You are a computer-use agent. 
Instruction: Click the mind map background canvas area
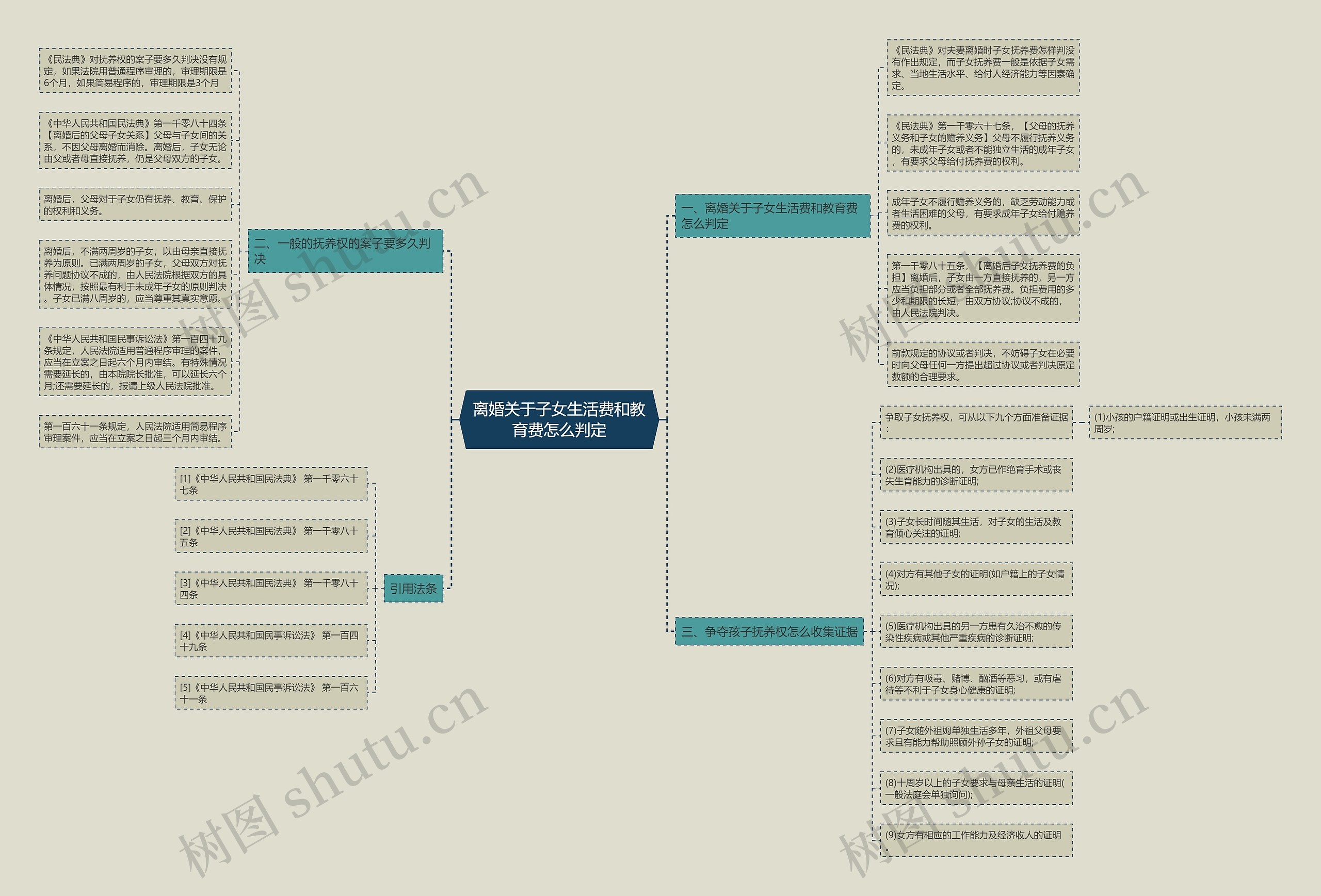tap(661, 448)
